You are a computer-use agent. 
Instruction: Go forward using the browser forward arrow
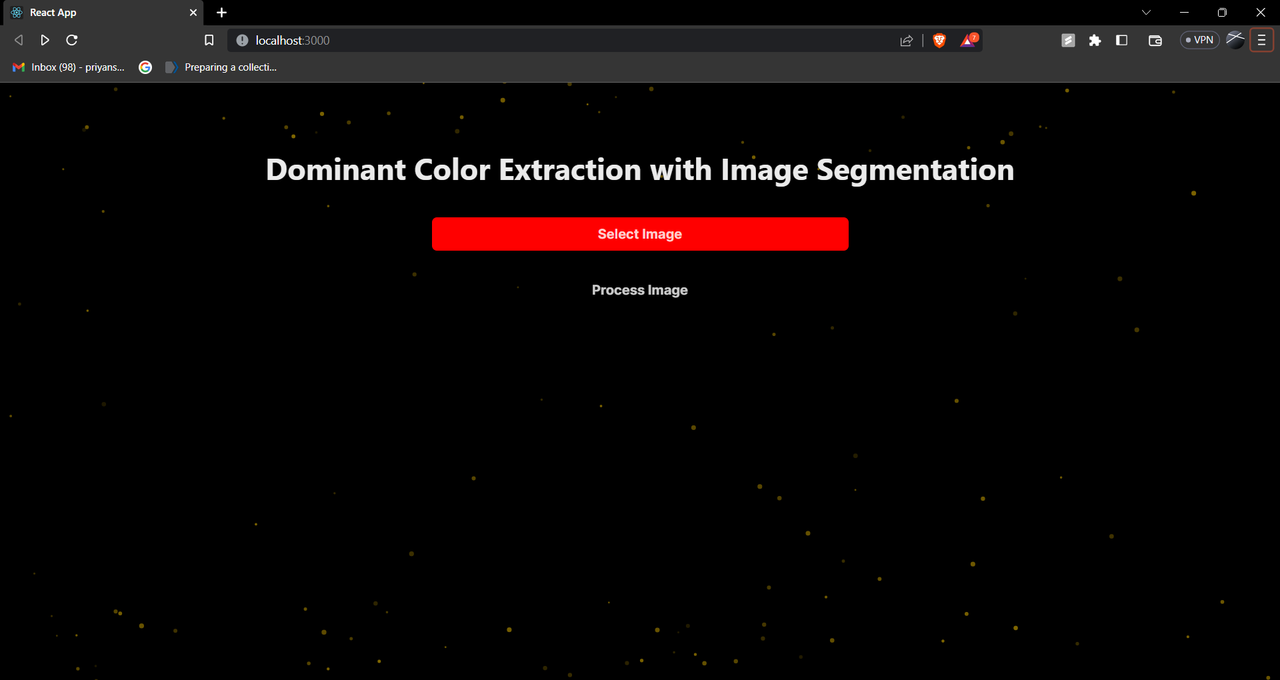[x=45, y=40]
